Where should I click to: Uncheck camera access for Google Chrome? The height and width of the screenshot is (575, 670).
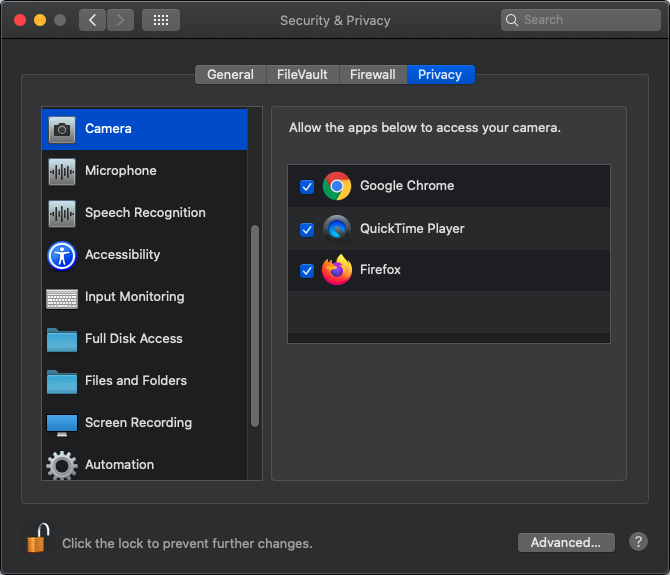[x=307, y=187]
